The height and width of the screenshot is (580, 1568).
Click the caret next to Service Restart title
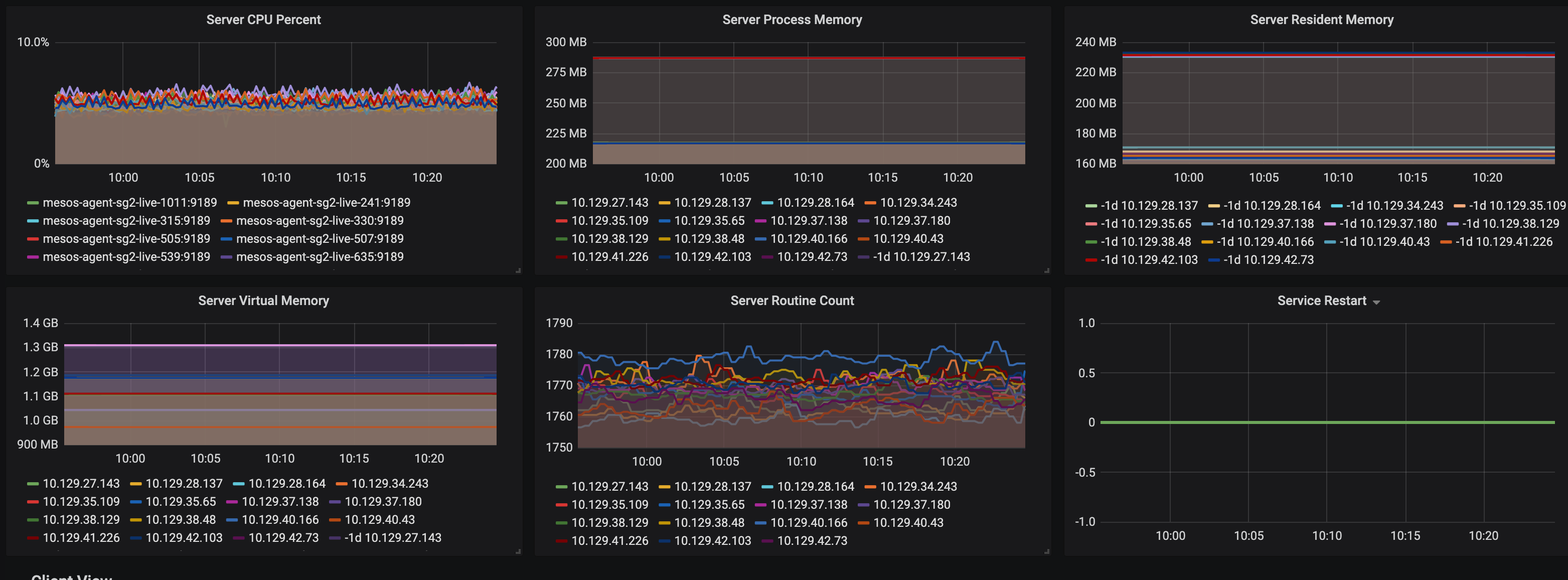(1376, 303)
